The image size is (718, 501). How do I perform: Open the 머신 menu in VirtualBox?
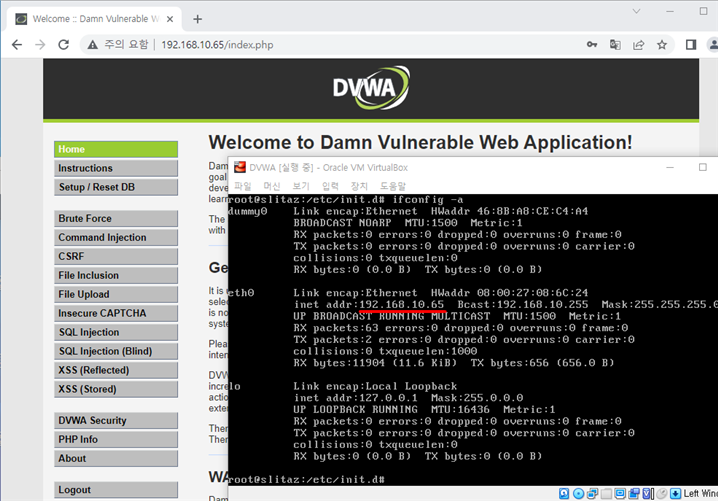272,186
